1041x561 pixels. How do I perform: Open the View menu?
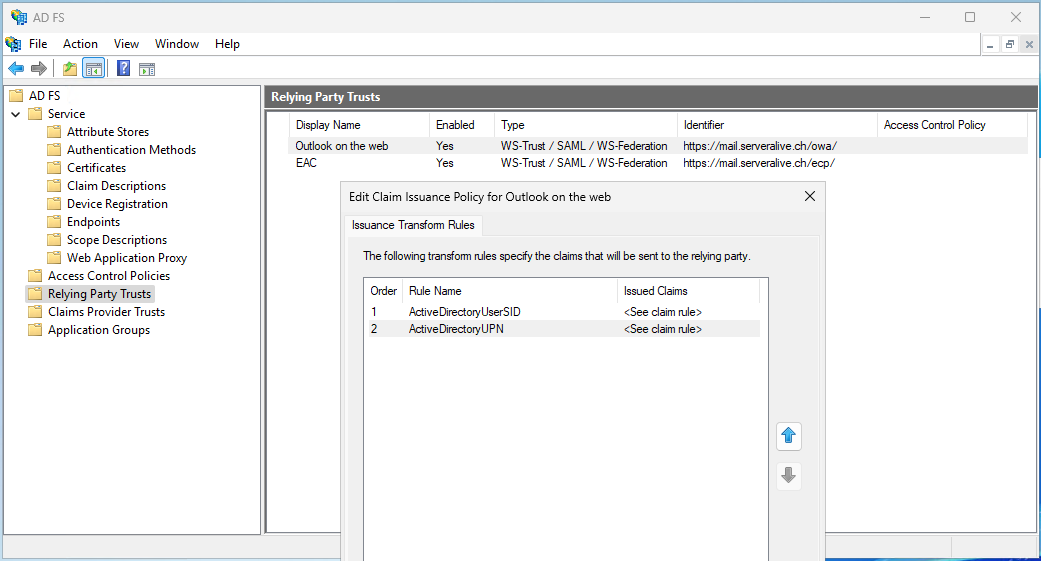(x=126, y=44)
